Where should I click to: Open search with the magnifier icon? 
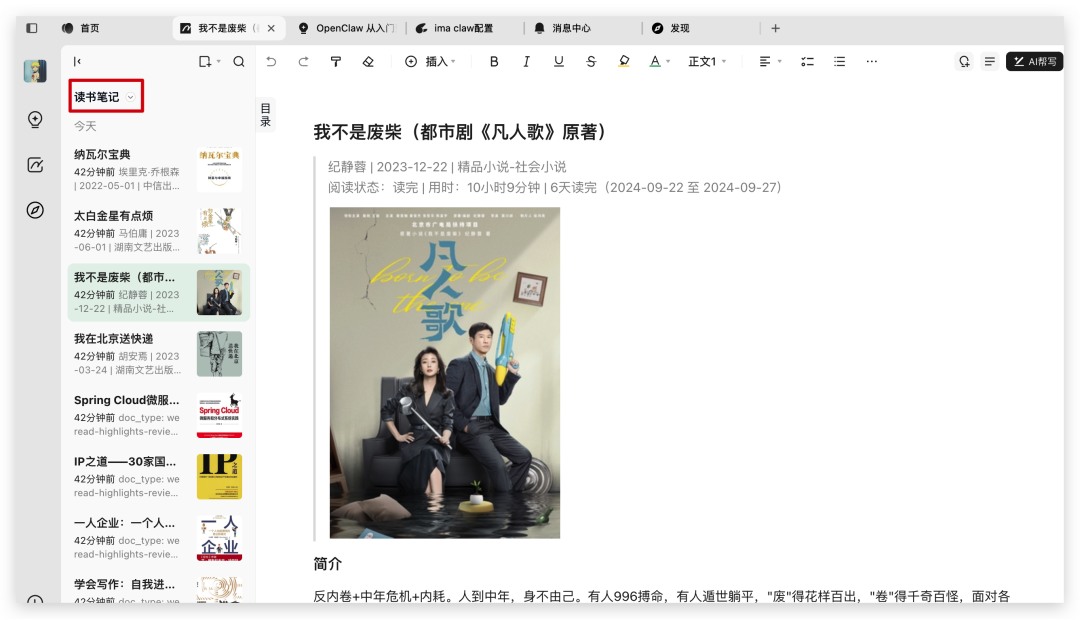coord(239,61)
